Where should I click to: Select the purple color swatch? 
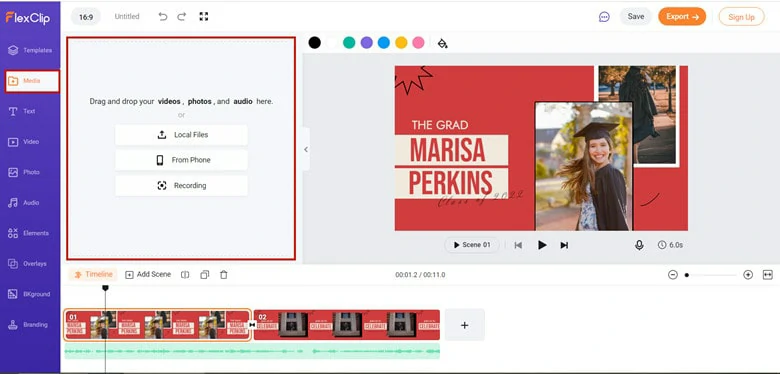[x=367, y=43]
